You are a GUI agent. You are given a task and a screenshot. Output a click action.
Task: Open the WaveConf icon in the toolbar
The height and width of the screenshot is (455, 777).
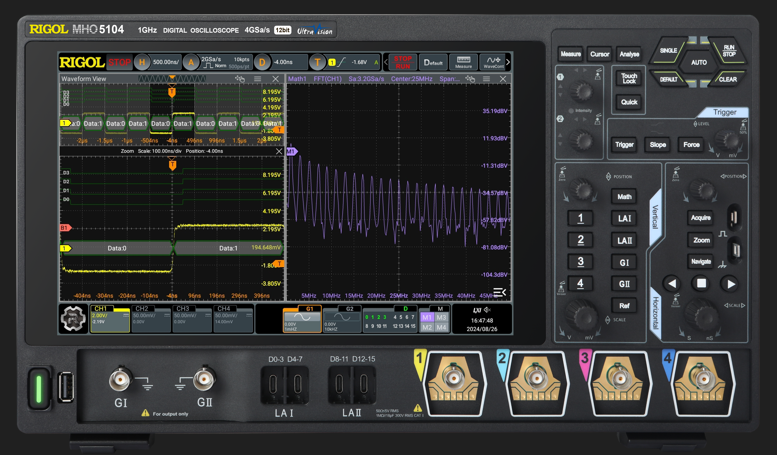[x=493, y=62]
